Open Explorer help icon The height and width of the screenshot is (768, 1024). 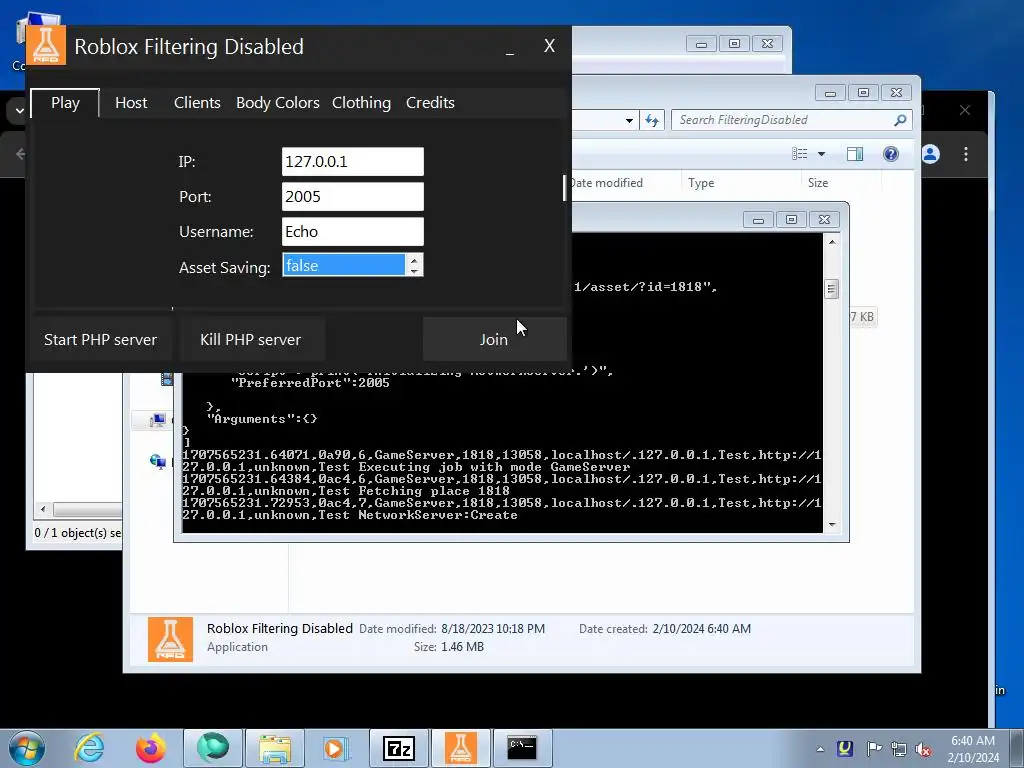[x=891, y=153]
